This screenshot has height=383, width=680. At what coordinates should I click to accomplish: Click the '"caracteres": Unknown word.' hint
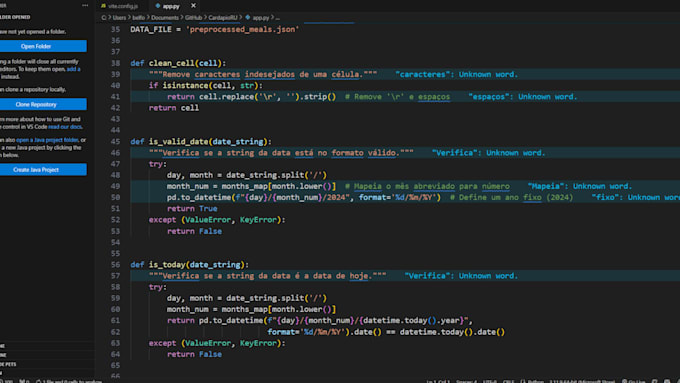tap(457, 74)
